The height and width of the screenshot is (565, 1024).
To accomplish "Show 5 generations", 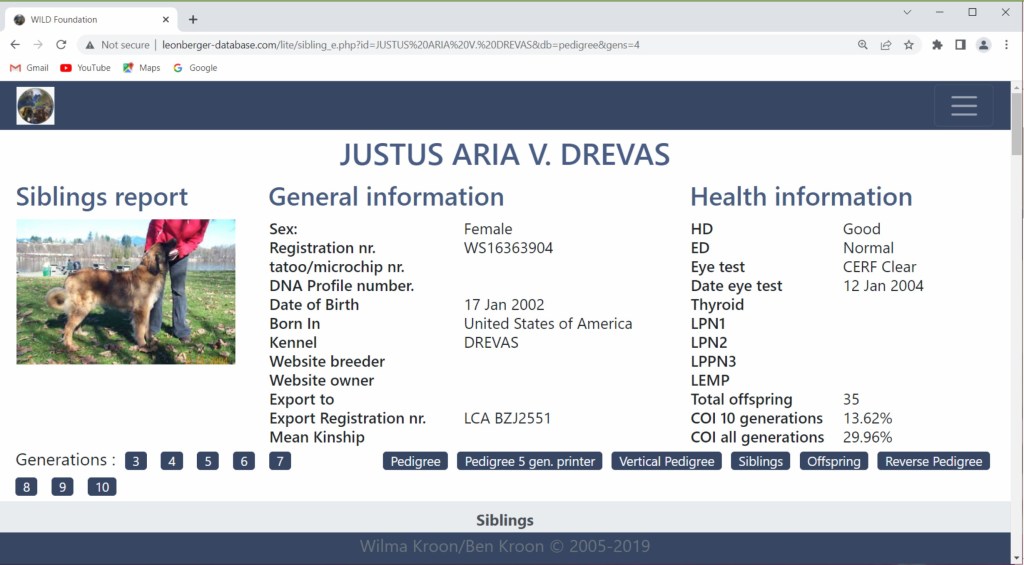I will click(x=208, y=461).
